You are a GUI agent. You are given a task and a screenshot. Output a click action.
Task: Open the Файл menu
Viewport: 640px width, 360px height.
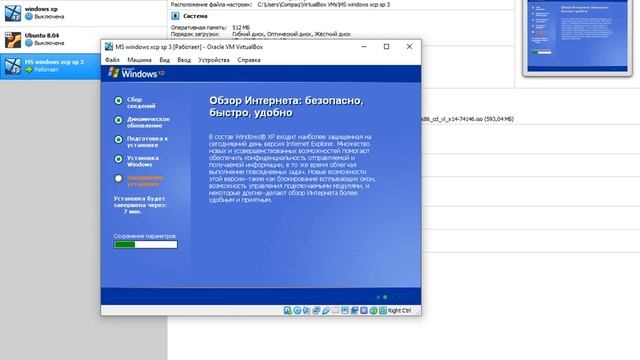[x=112, y=60]
